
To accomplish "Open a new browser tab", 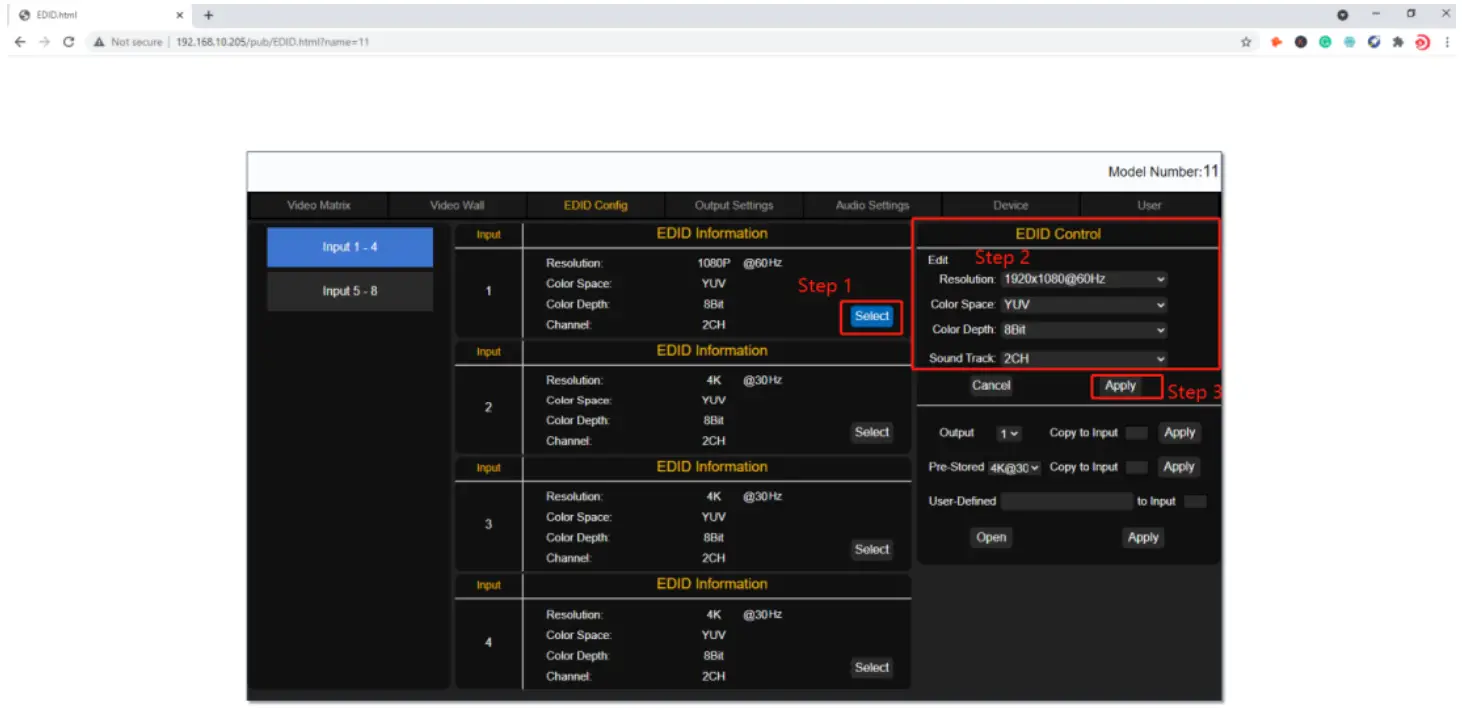I will [209, 15].
